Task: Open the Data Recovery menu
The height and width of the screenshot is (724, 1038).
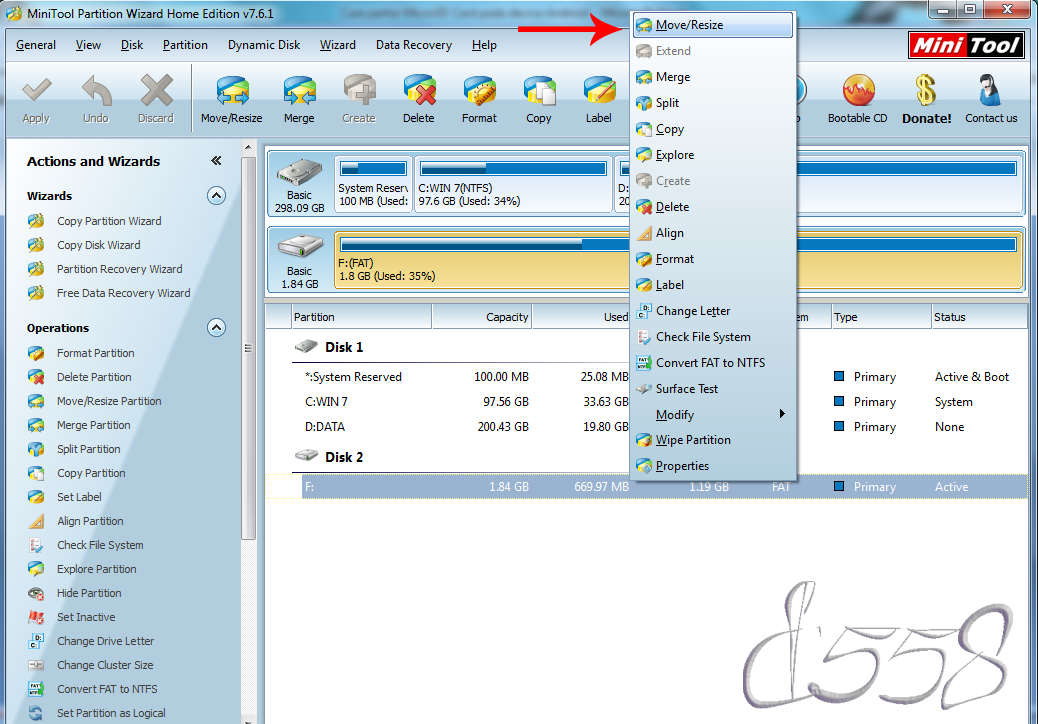Action: click(x=414, y=45)
